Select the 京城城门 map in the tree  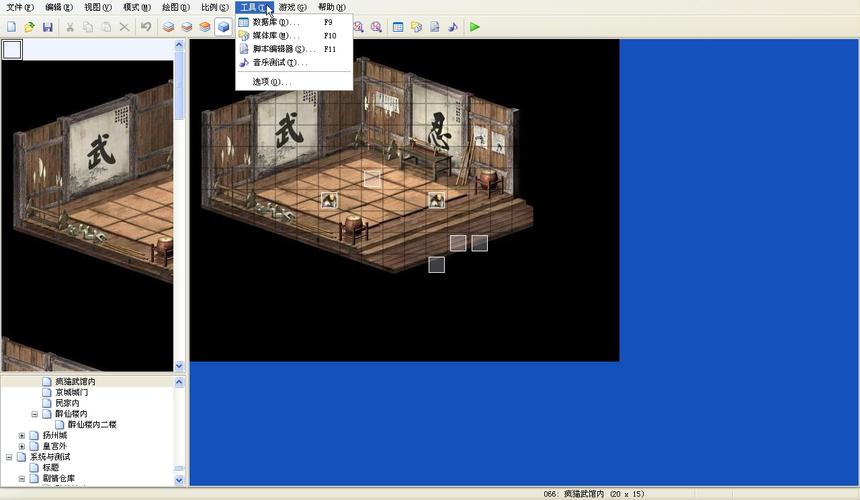[x=71, y=392]
